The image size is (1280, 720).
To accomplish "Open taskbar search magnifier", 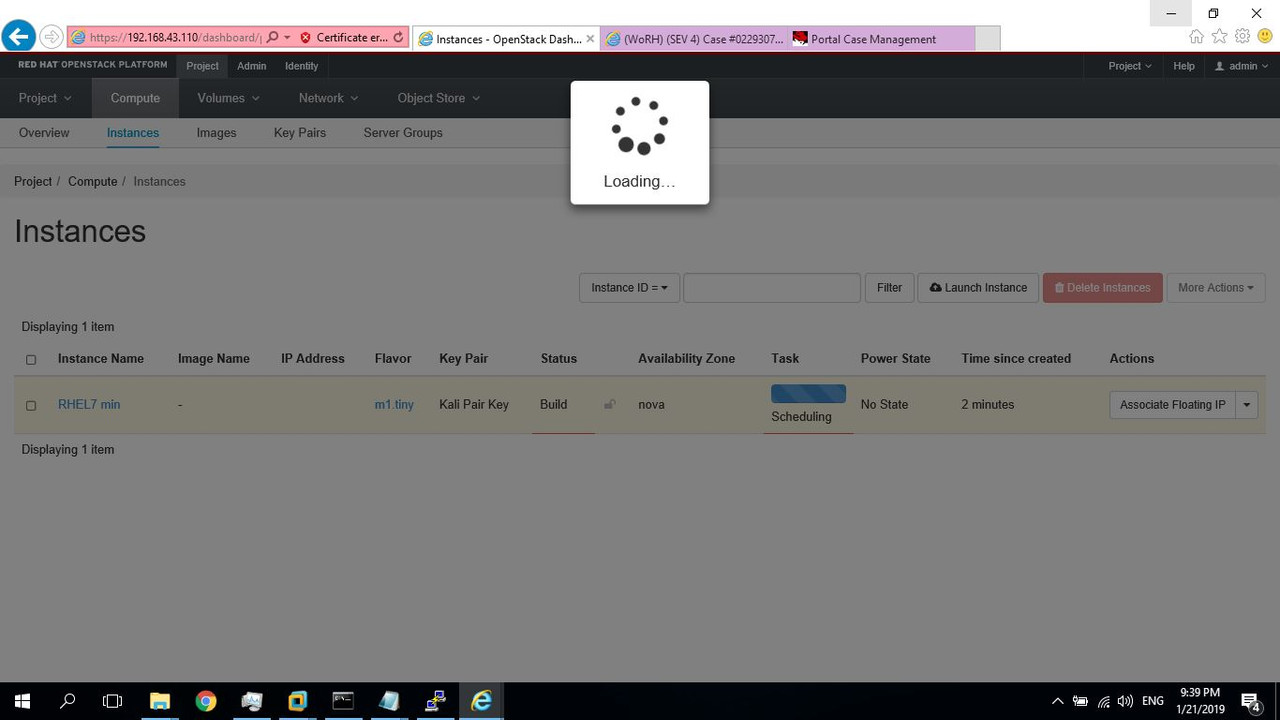I will pos(68,701).
